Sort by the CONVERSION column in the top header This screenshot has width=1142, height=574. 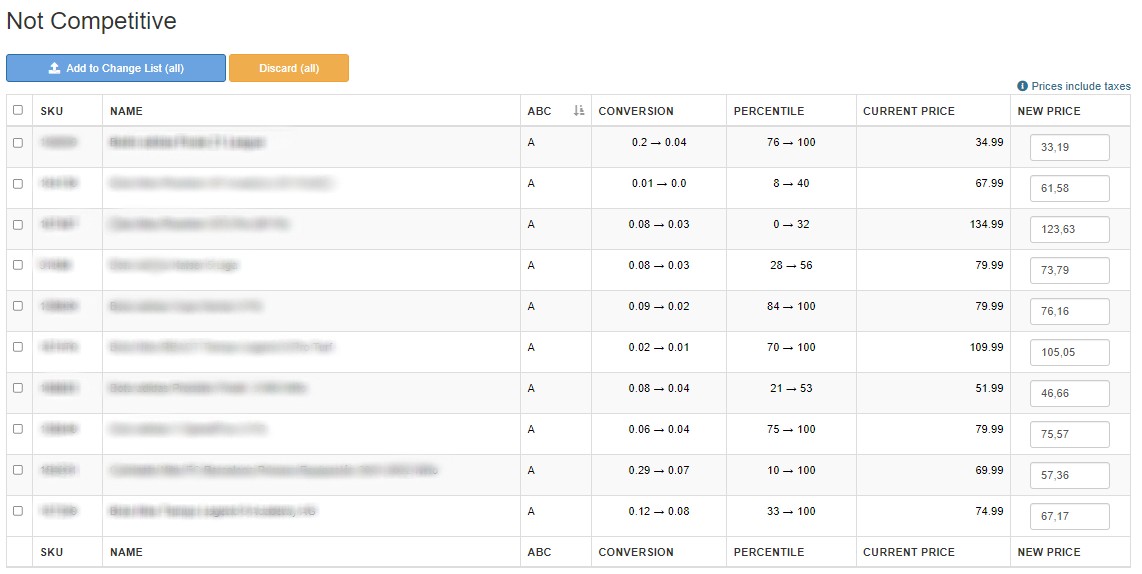636,111
